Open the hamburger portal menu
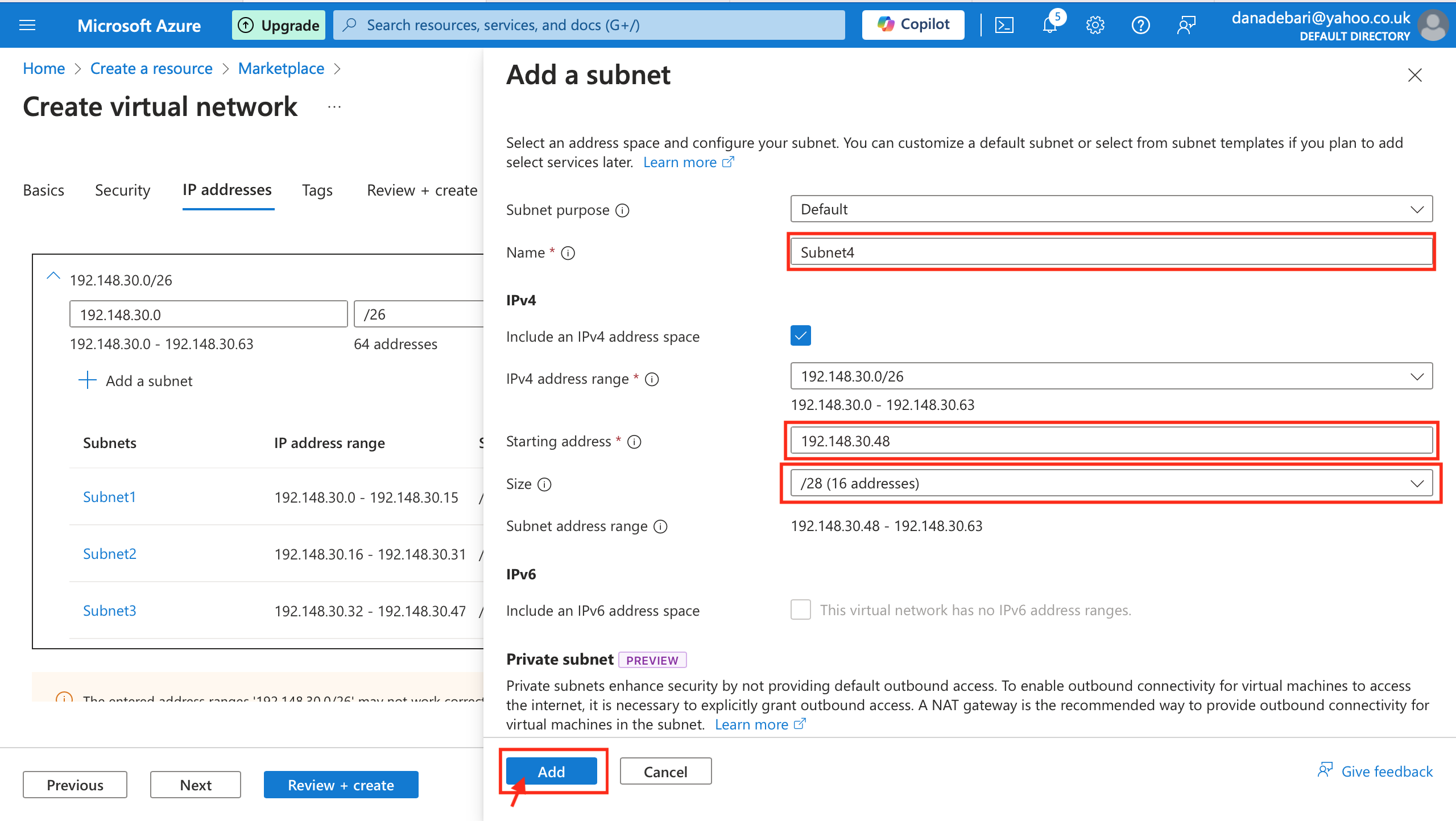The image size is (1456, 821). [x=27, y=25]
